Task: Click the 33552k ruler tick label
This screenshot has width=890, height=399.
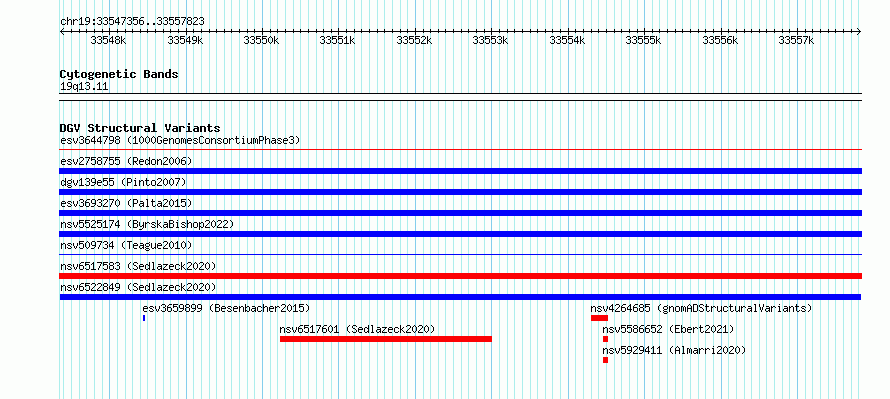Action: [414, 41]
